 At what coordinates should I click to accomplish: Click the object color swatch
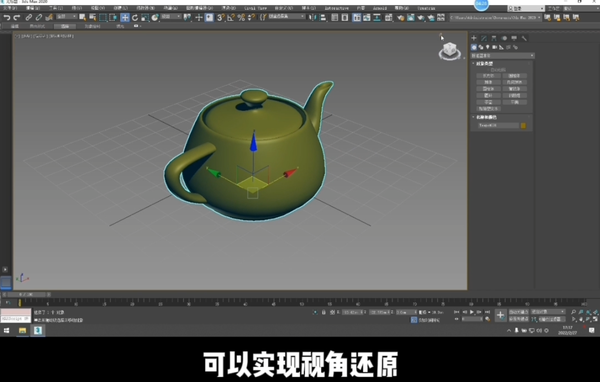523,126
